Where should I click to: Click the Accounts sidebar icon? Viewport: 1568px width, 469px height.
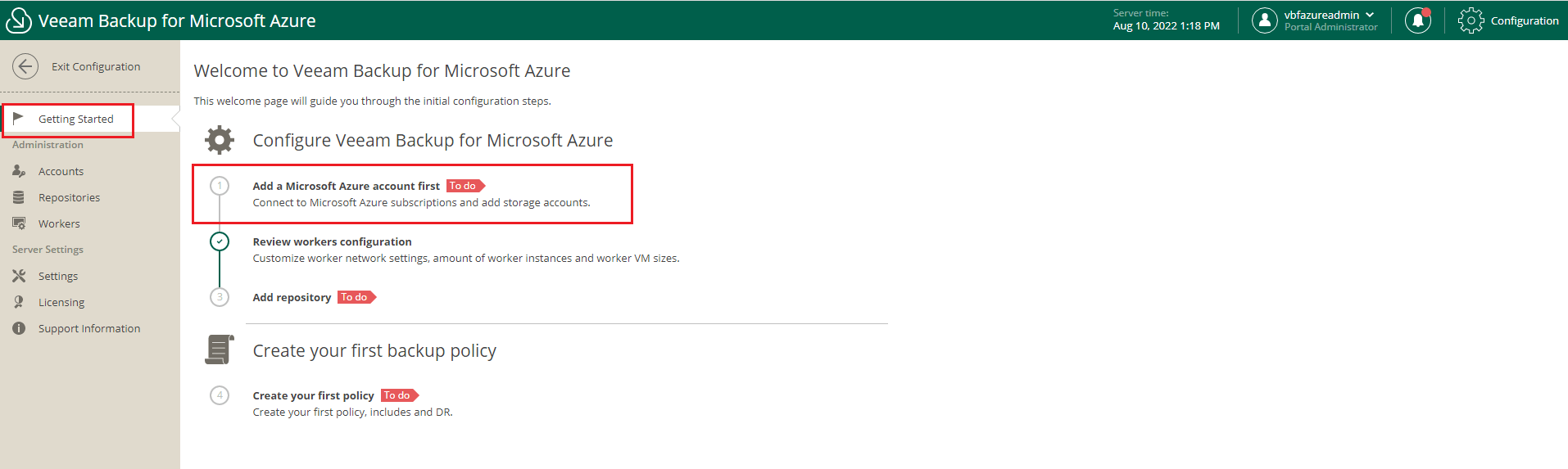[19, 171]
